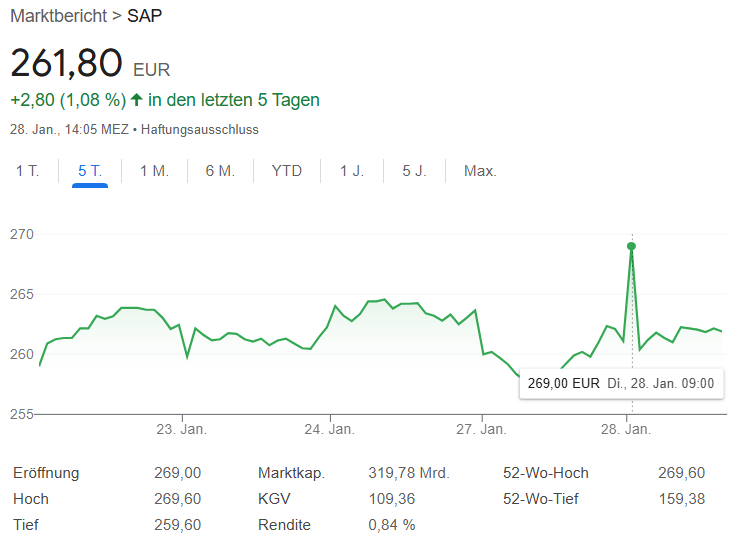Open the Marktbericht breadcrumb link

(59, 16)
